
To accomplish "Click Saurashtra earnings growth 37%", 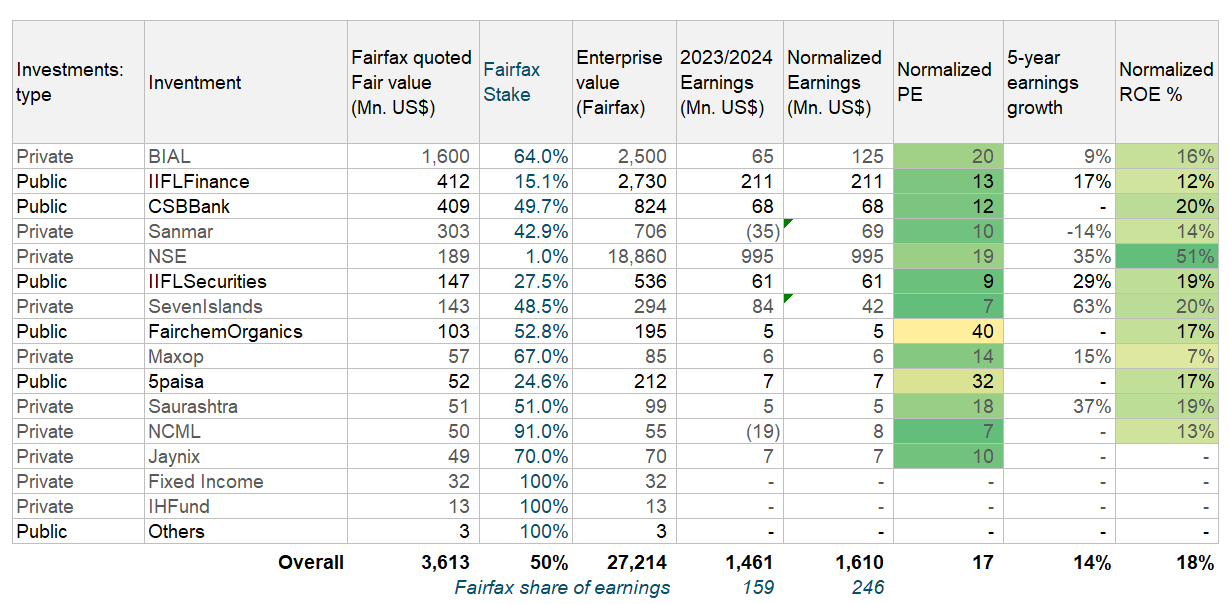I will [1058, 406].
